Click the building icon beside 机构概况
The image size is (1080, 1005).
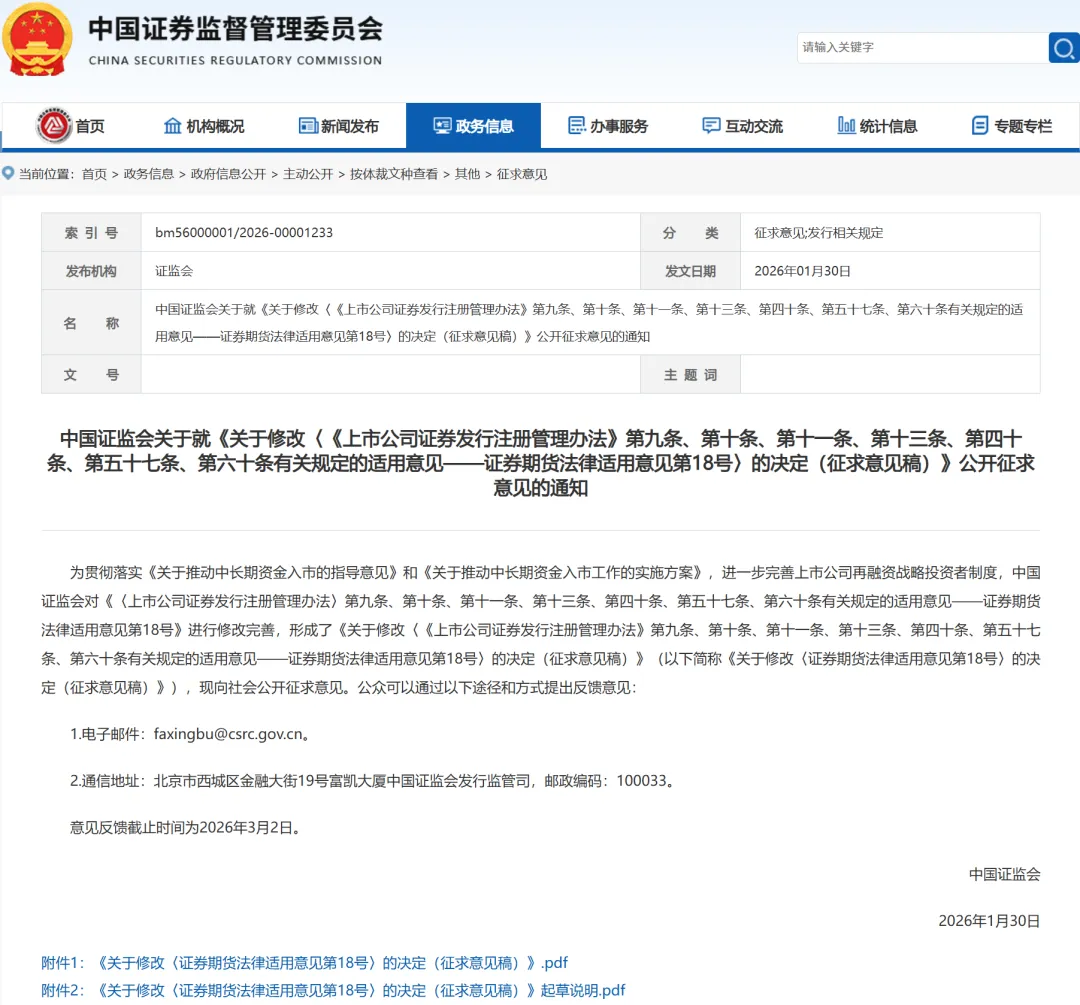(172, 125)
